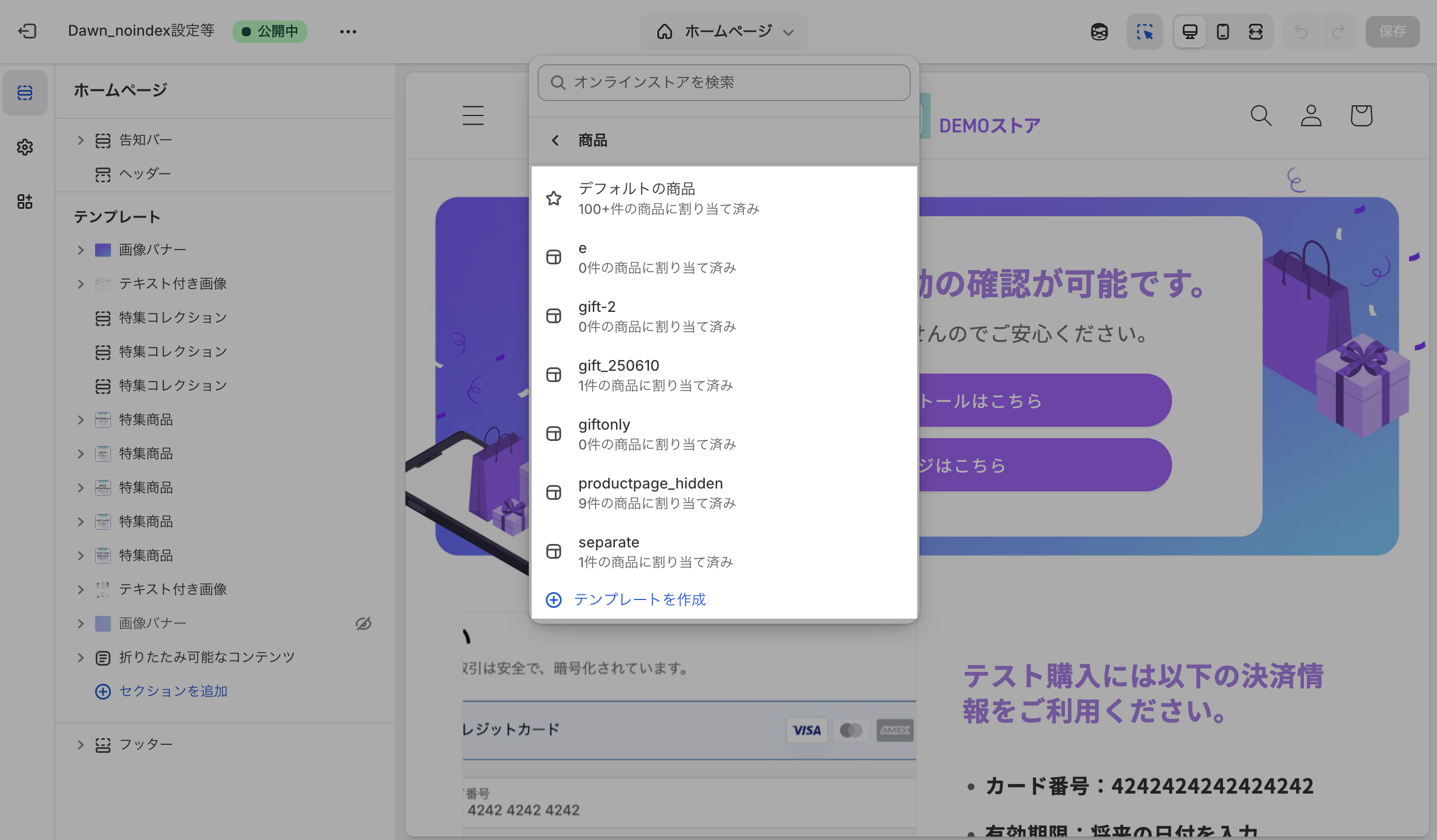
Task: Go back from 商品 template list
Action: click(x=555, y=140)
